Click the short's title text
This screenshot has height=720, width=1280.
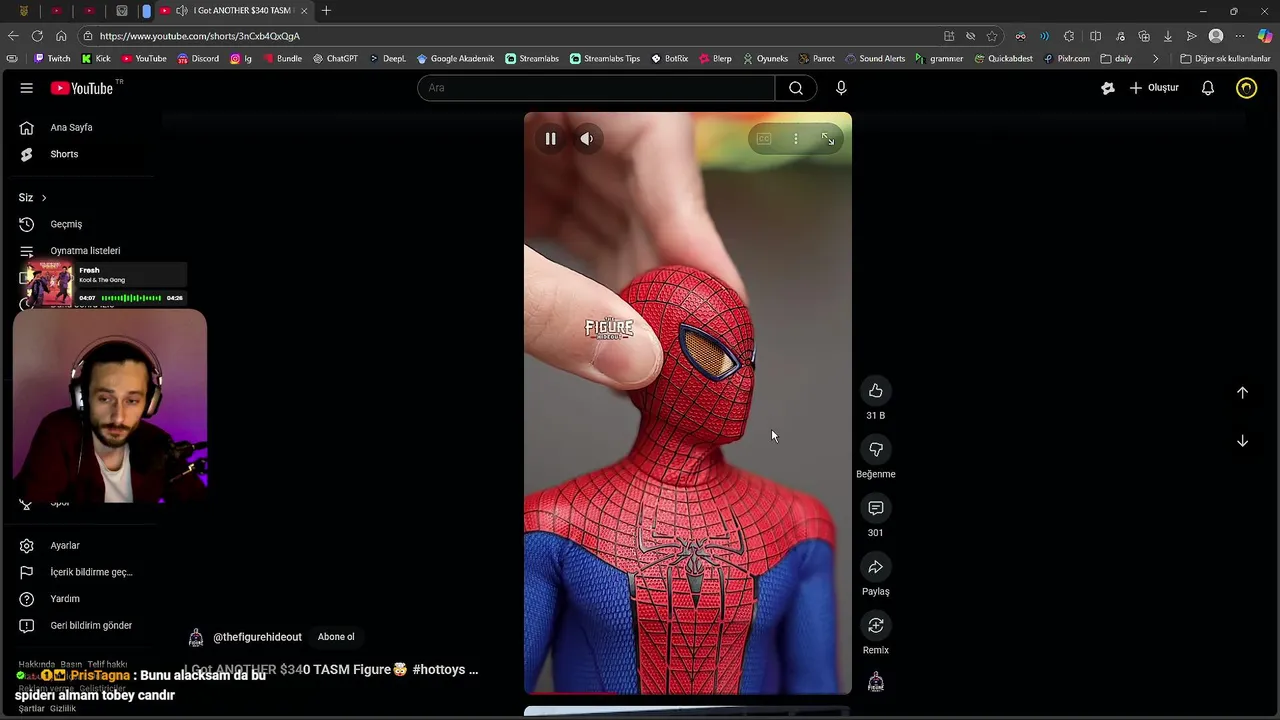(332, 670)
